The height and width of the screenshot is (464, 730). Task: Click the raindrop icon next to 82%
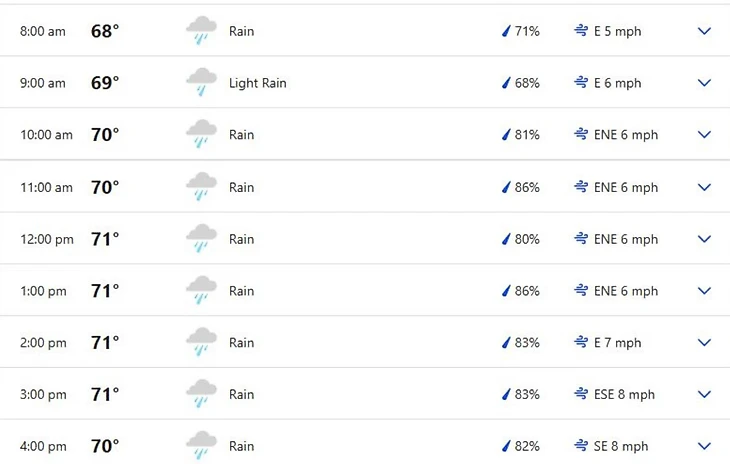click(x=506, y=446)
